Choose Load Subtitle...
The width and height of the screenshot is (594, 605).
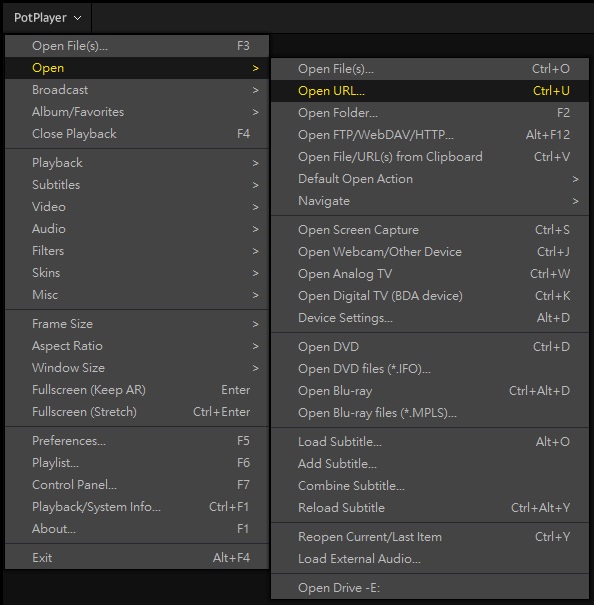point(430,442)
